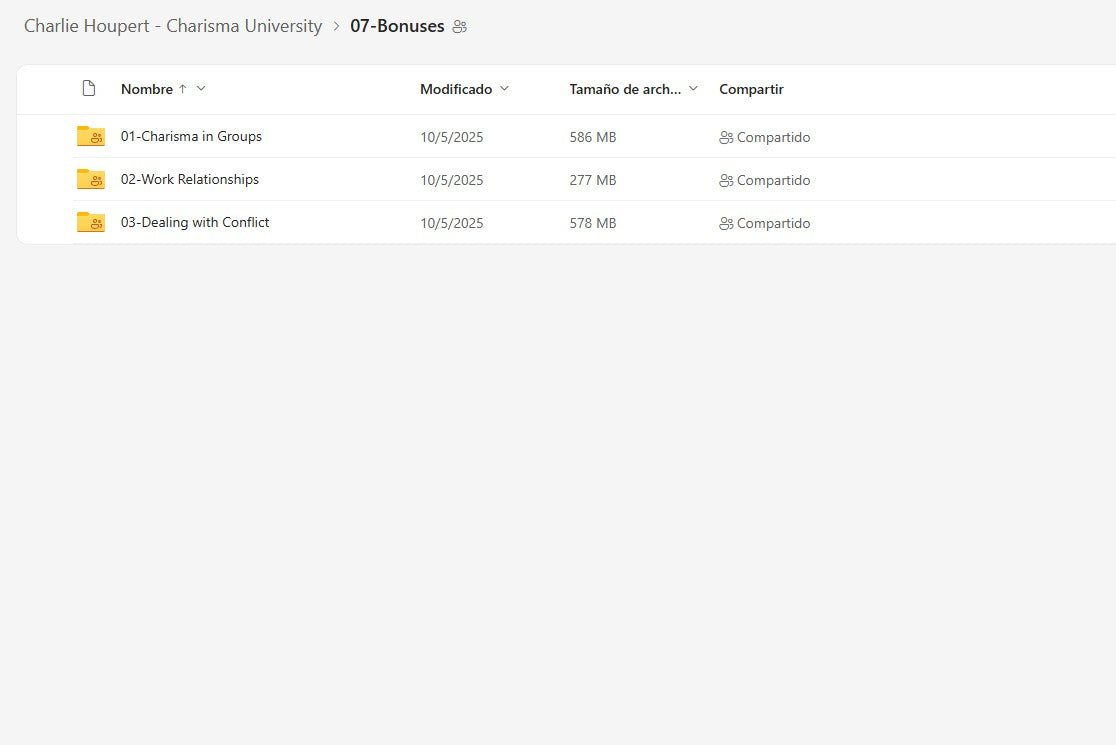Open 03-Dealing with Conflict folder name

[x=195, y=223]
